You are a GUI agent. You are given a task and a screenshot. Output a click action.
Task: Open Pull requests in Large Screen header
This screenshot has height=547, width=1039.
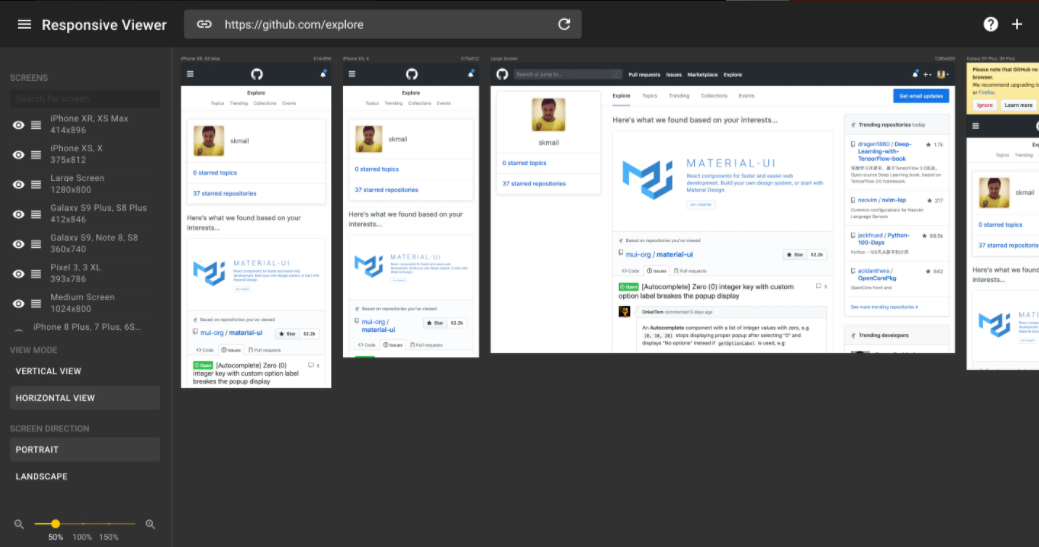[644, 75]
